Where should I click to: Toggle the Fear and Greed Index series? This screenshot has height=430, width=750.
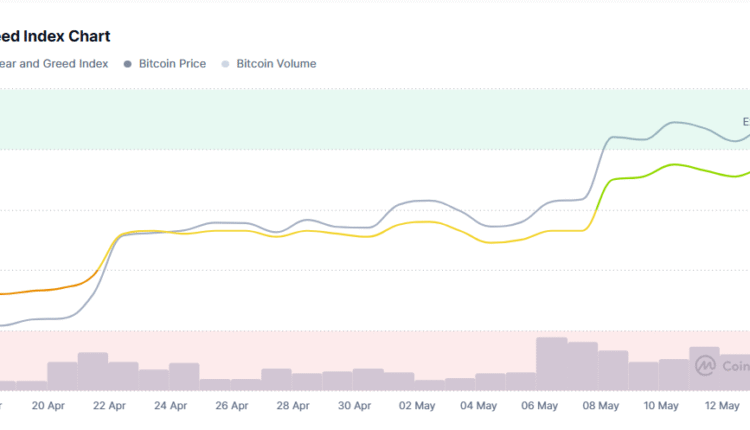52,64
